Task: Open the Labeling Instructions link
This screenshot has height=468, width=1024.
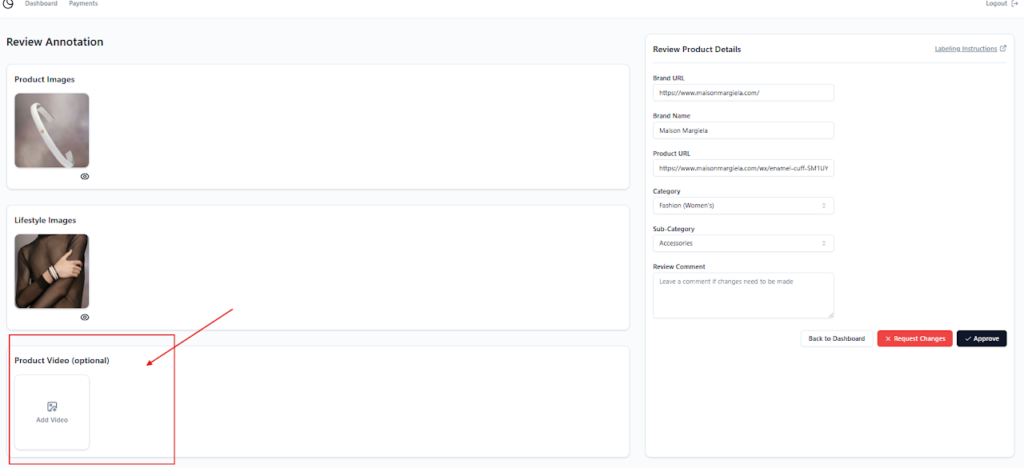Action: pyautogui.click(x=965, y=49)
